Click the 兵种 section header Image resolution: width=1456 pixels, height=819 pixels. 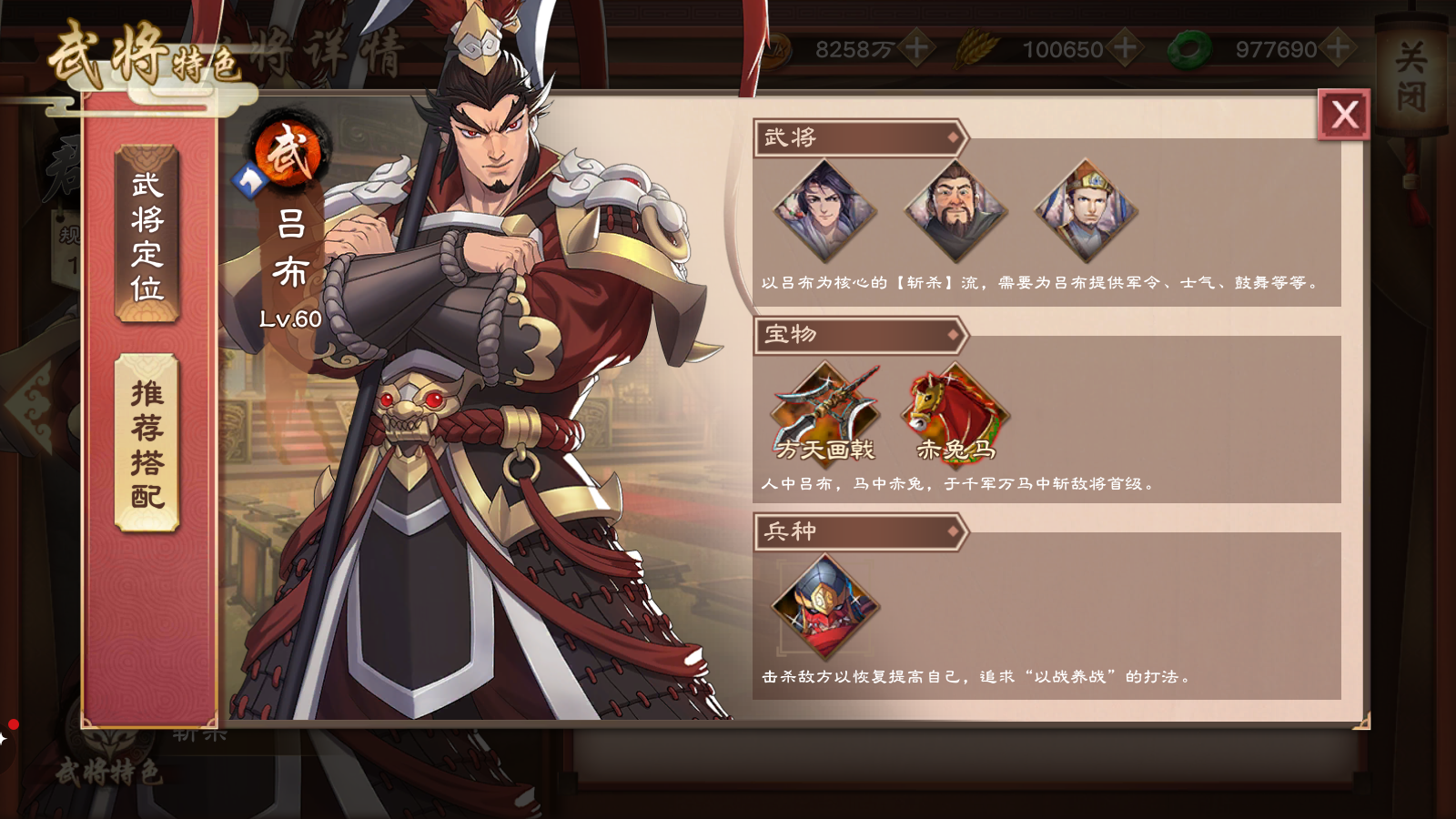(860, 531)
